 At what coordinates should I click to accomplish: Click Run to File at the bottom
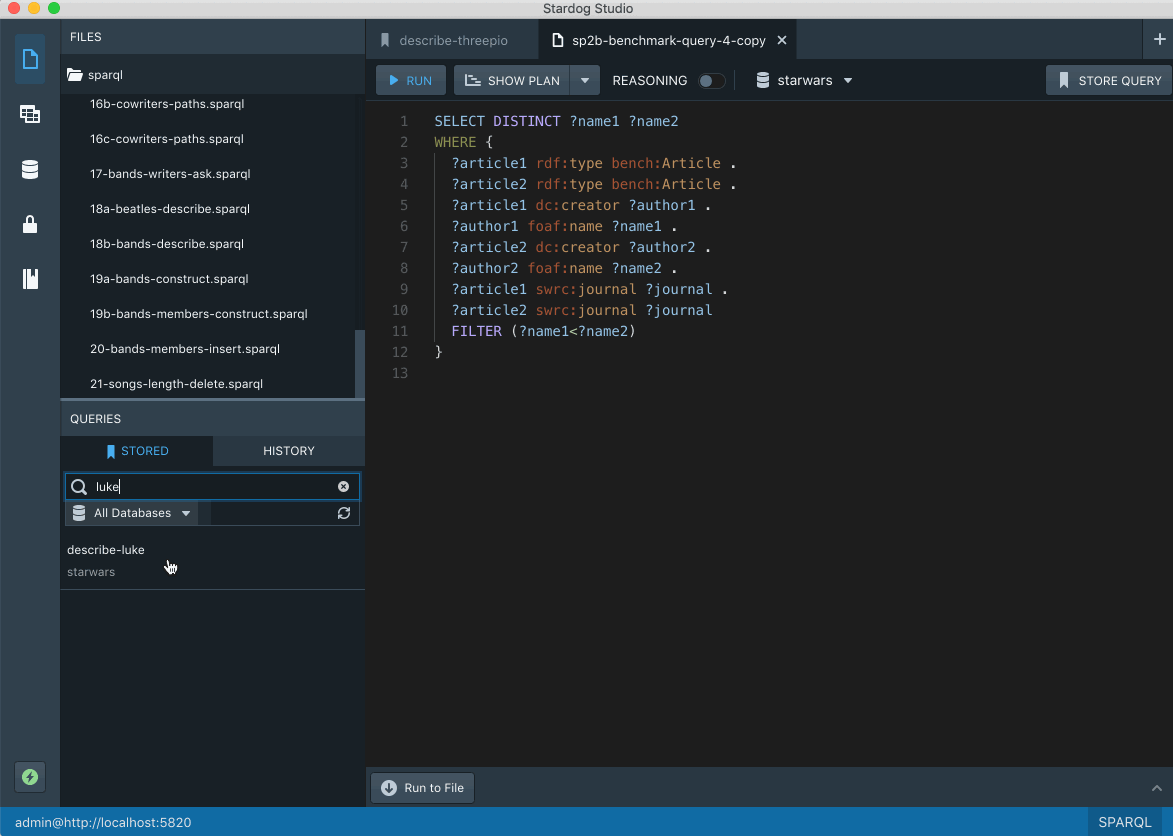pyautogui.click(x=421, y=787)
